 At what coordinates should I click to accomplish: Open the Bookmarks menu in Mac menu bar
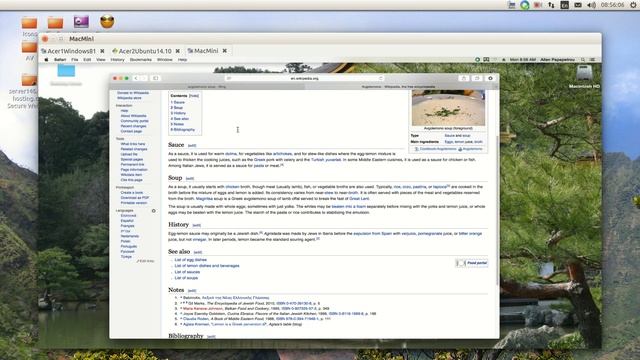[x=140, y=60]
